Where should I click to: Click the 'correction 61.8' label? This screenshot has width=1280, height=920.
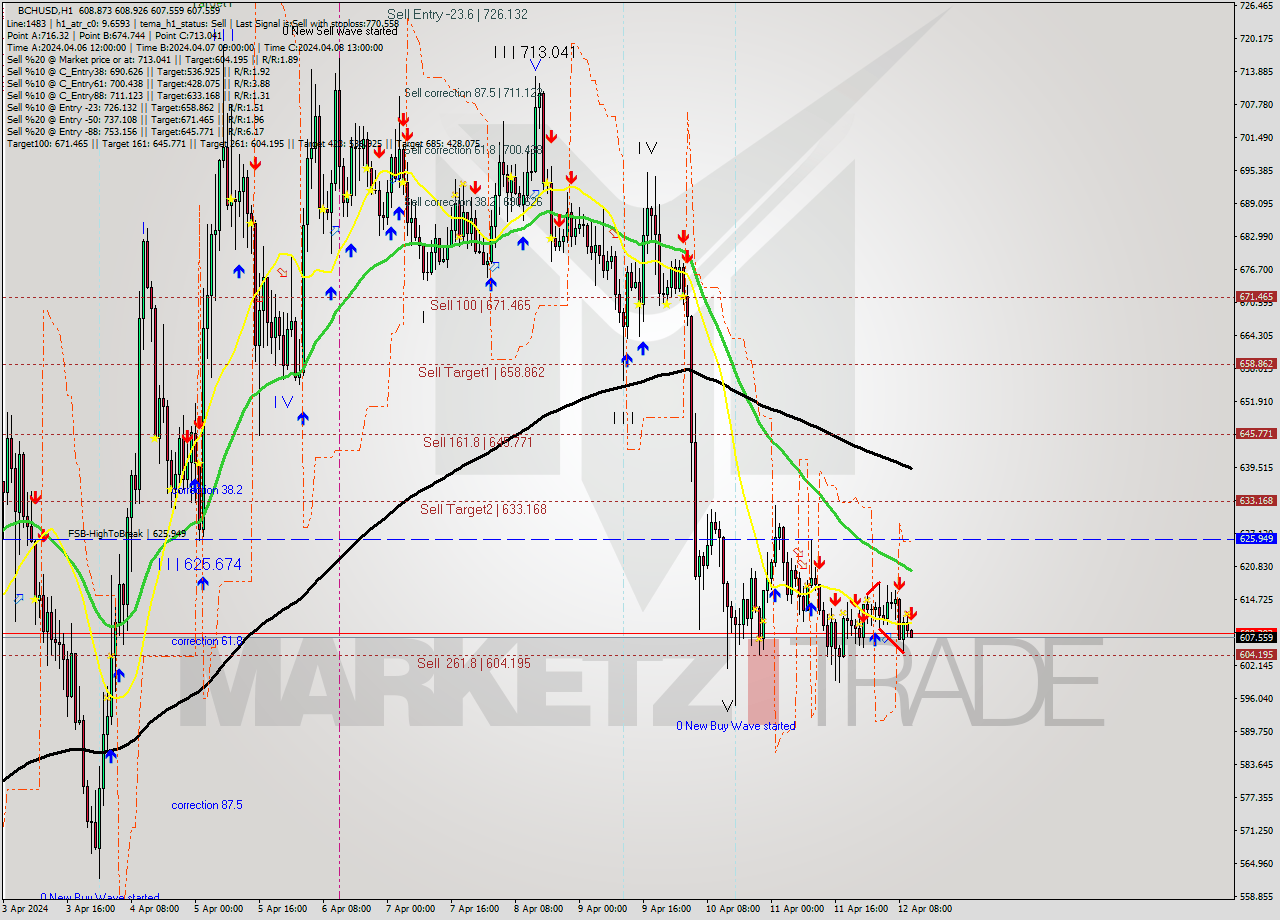tap(207, 641)
